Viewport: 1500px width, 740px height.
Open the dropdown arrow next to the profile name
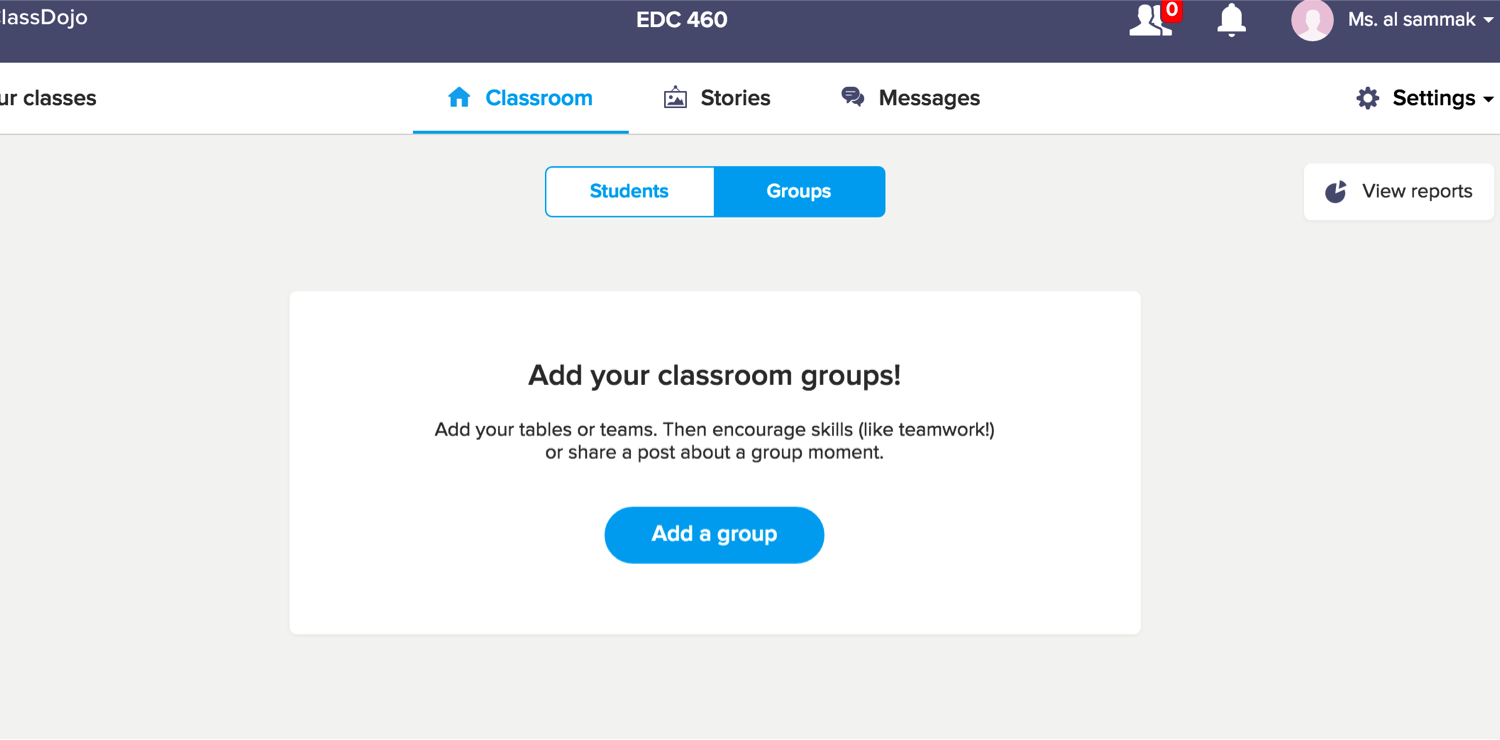click(x=1488, y=20)
